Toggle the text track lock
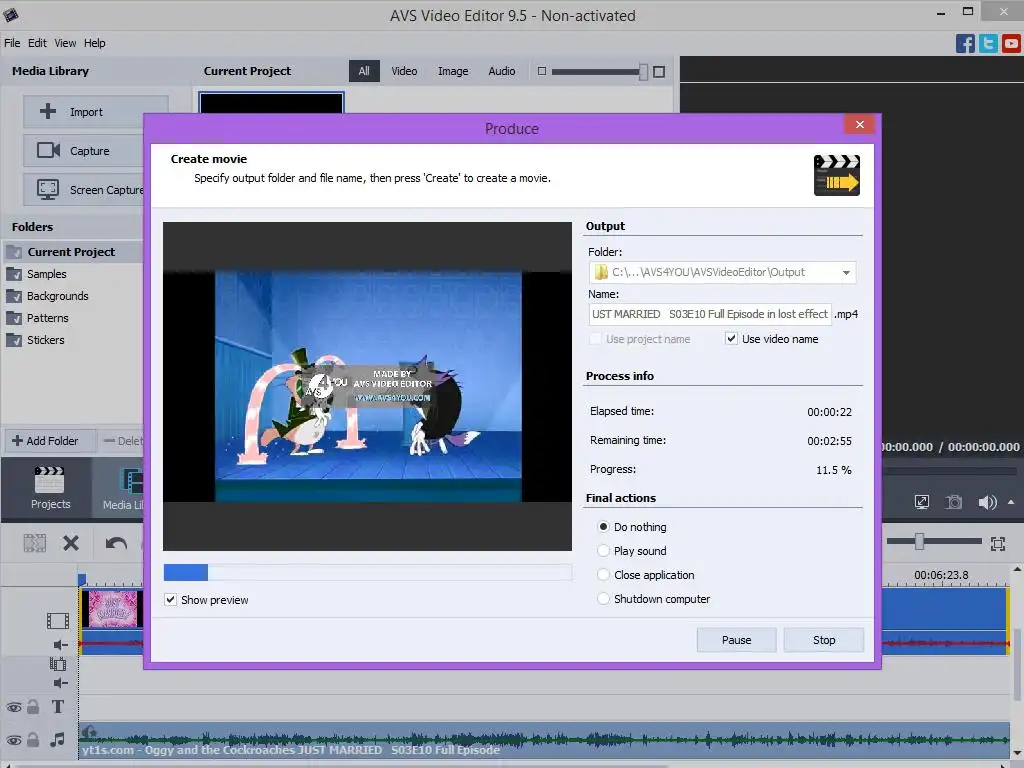Screen dimensions: 1024x768 [33, 707]
